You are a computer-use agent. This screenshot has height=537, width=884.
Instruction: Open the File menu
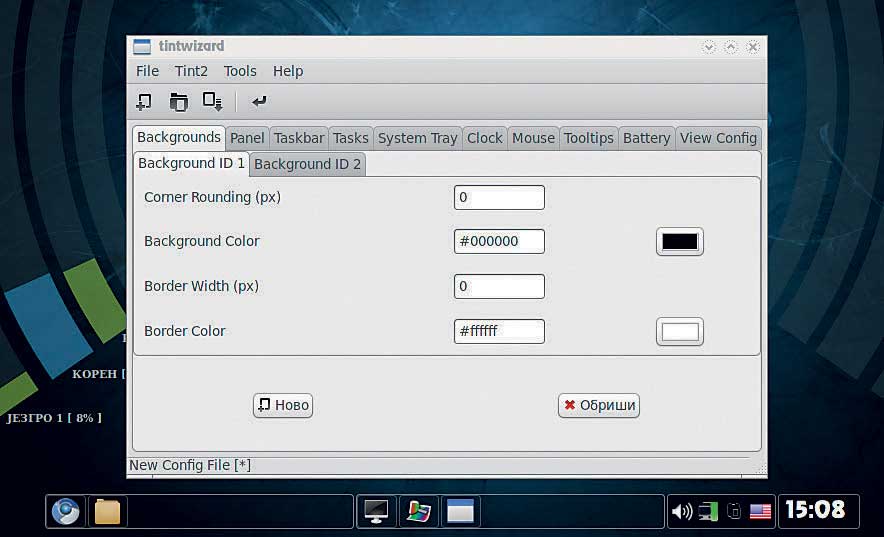147,71
